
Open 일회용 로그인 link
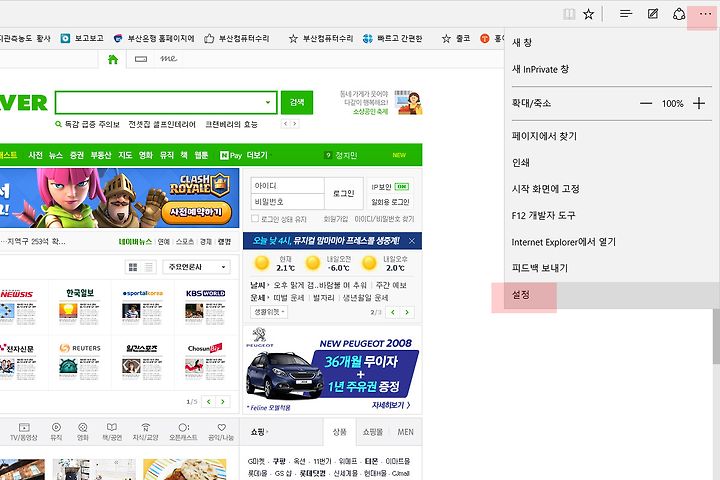click(390, 202)
